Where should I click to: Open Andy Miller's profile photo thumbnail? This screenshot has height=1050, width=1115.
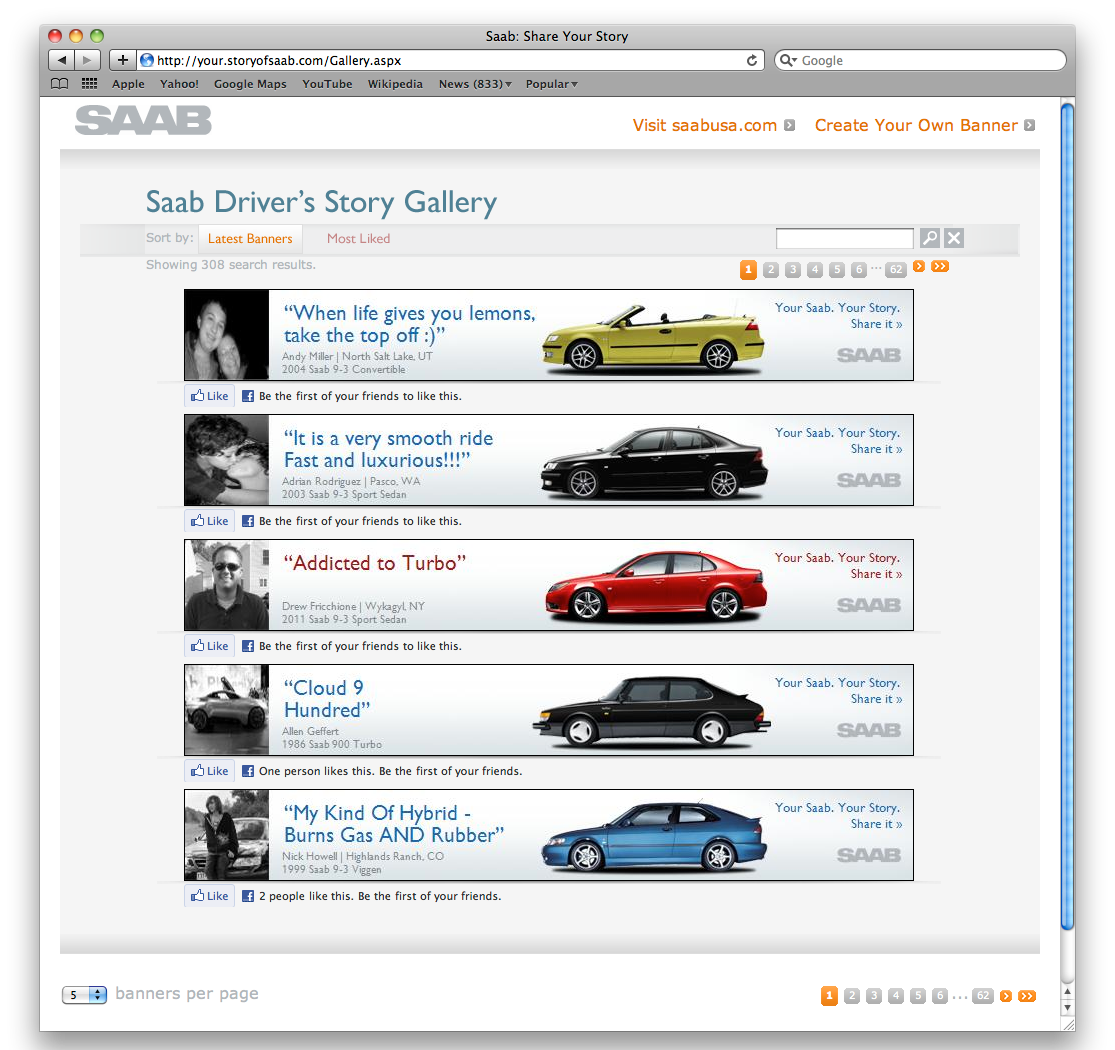227,335
